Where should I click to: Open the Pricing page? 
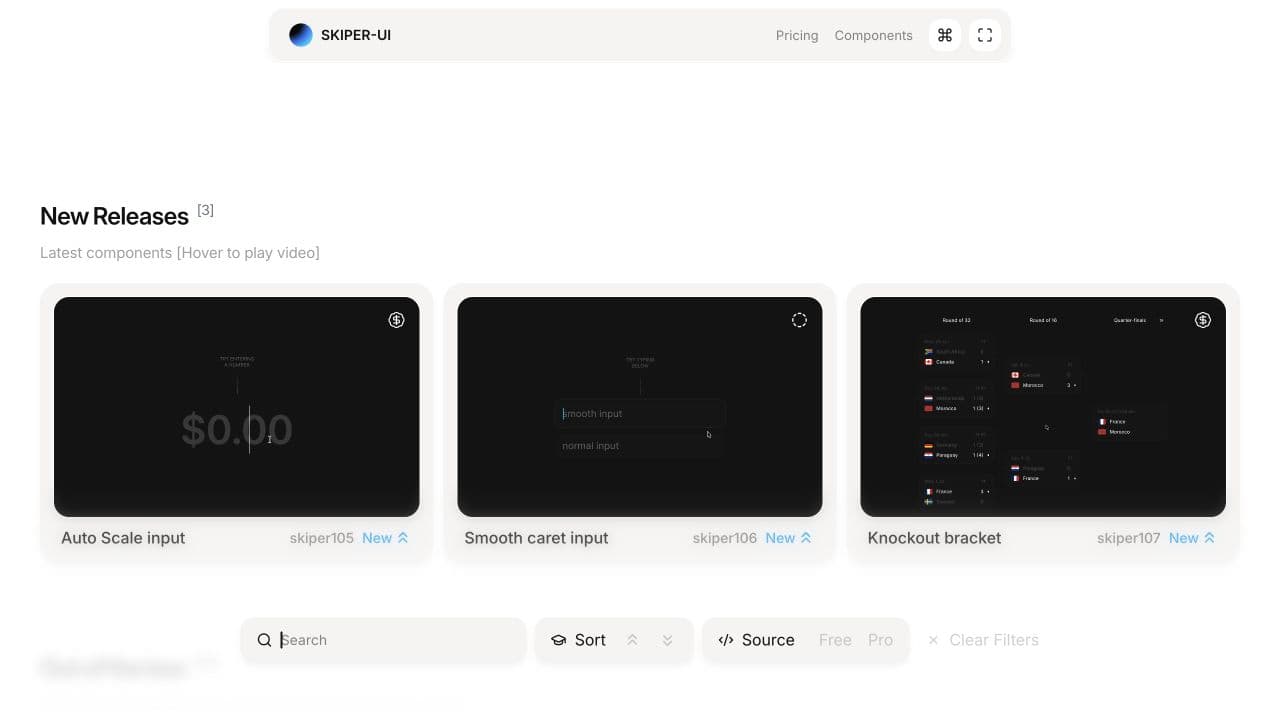797,35
